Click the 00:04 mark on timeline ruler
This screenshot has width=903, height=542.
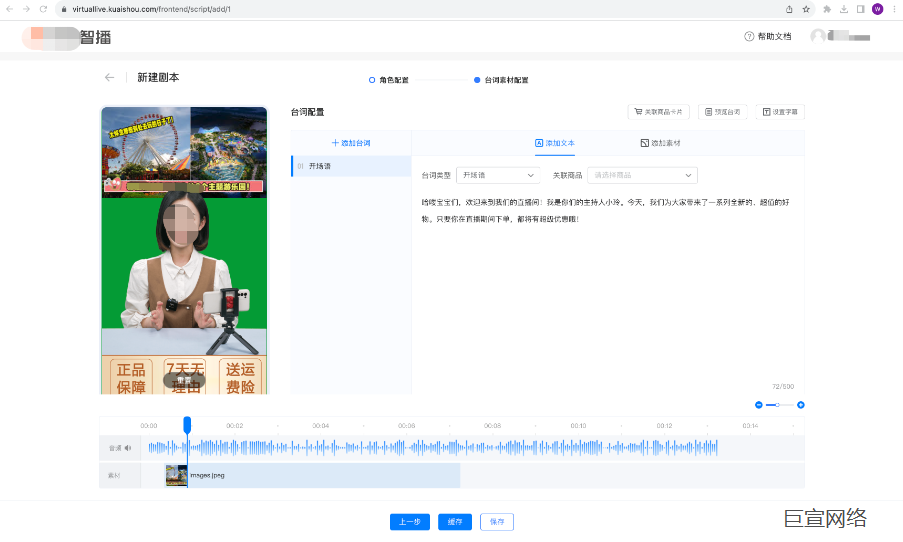point(321,426)
